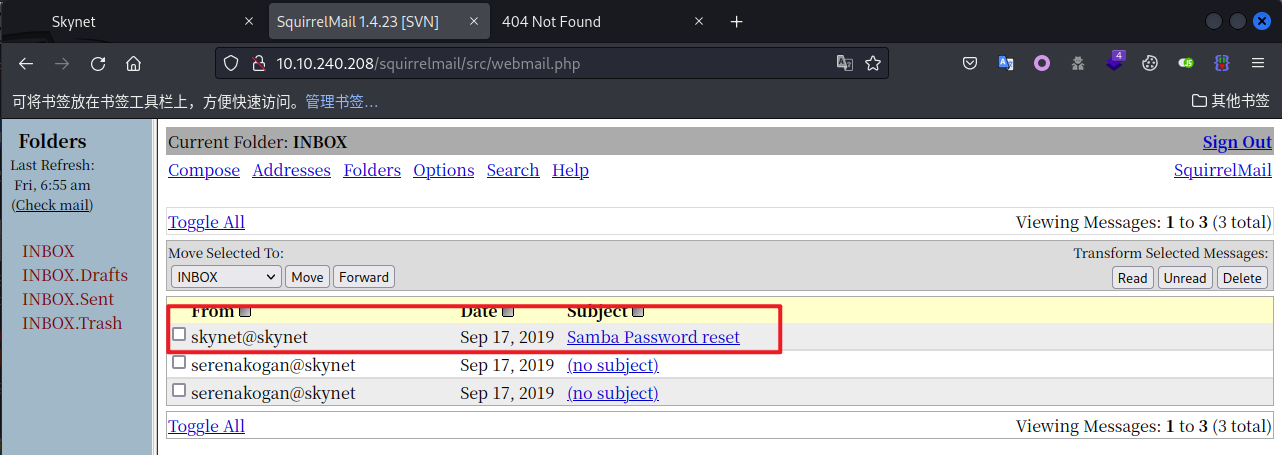Open the Samba Password reset email

click(653, 337)
